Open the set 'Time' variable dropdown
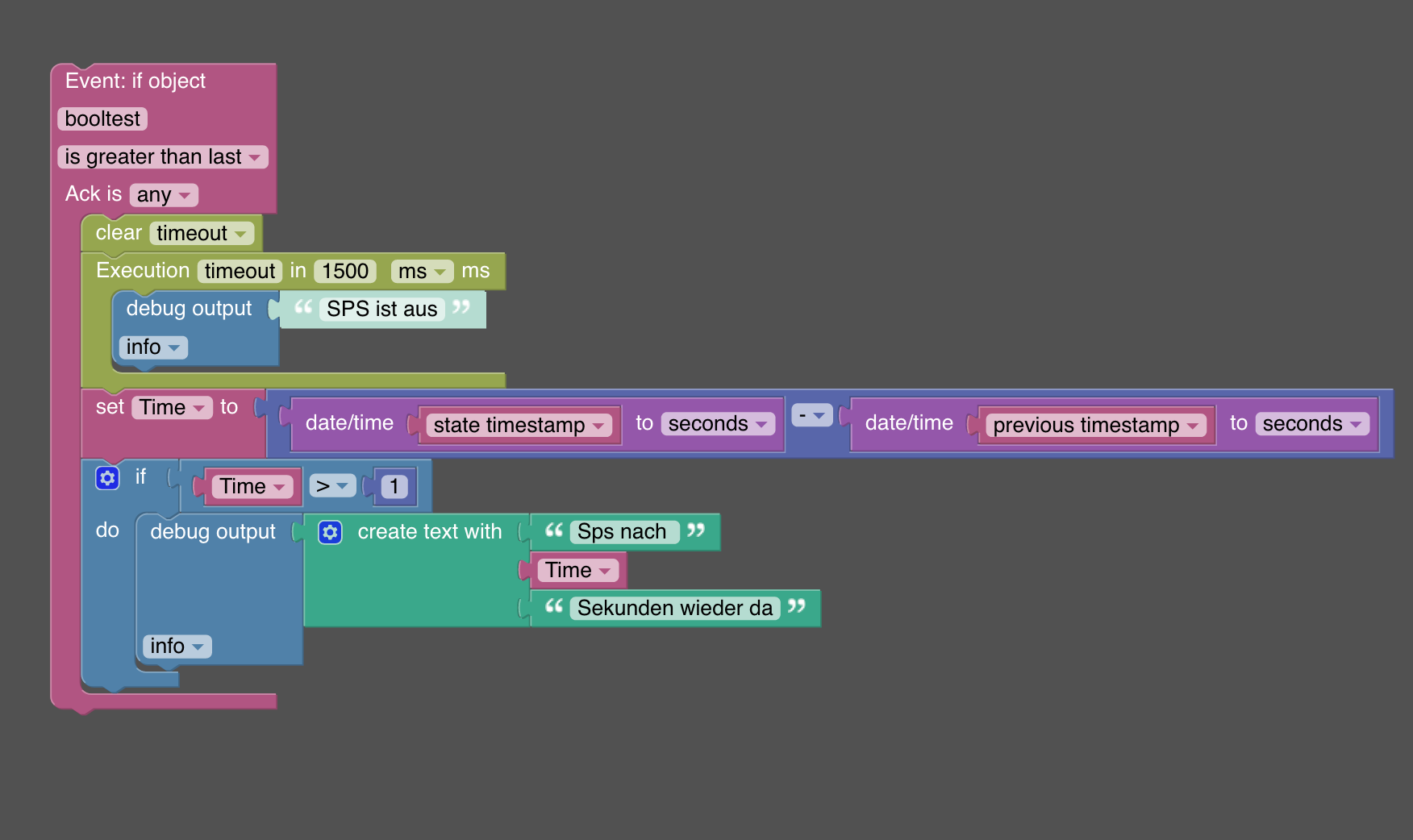Screen dimensions: 1413x840 [x=173, y=408]
